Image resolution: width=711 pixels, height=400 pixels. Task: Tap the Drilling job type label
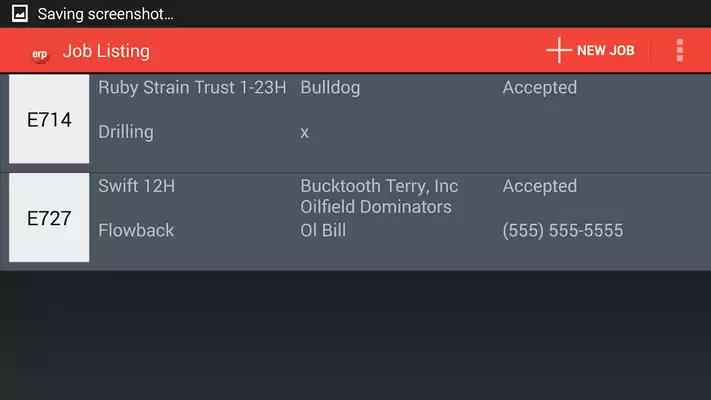click(x=126, y=132)
